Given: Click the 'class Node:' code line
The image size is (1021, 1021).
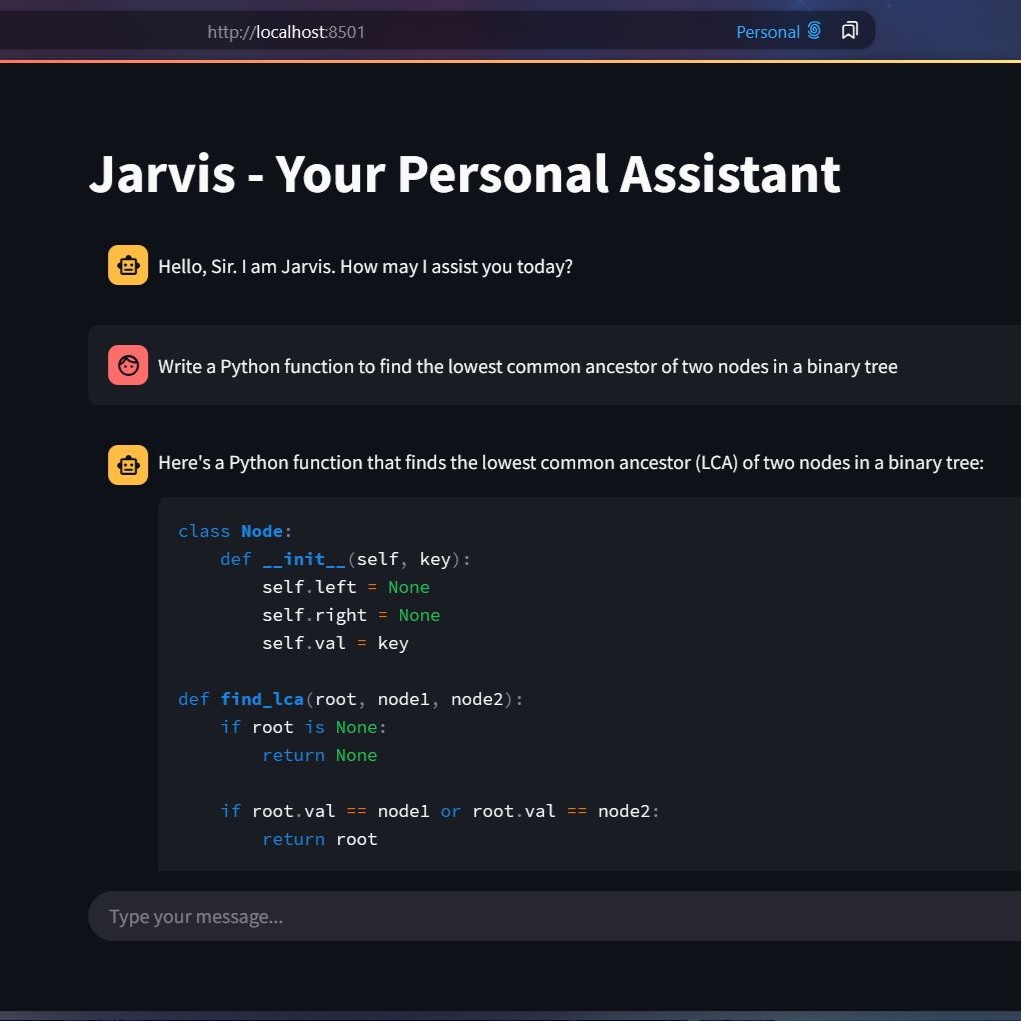Looking at the screenshot, I should point(235,531).
